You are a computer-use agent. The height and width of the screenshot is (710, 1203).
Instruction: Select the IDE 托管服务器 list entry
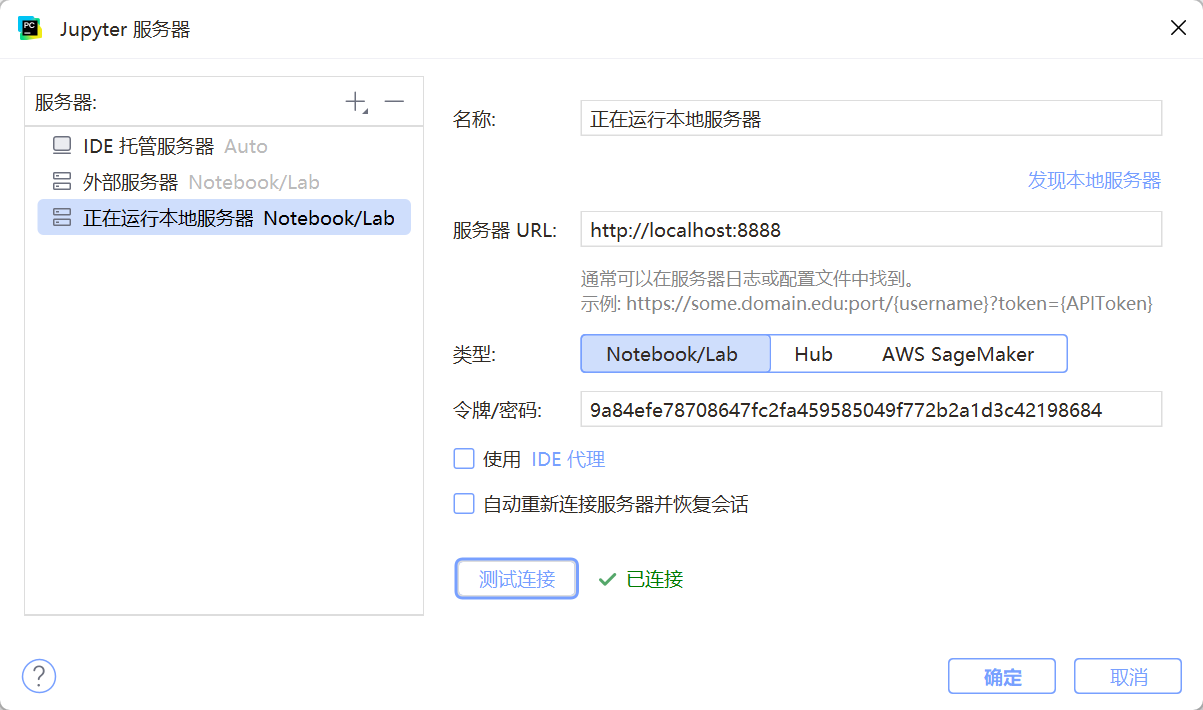coord(224,146)
